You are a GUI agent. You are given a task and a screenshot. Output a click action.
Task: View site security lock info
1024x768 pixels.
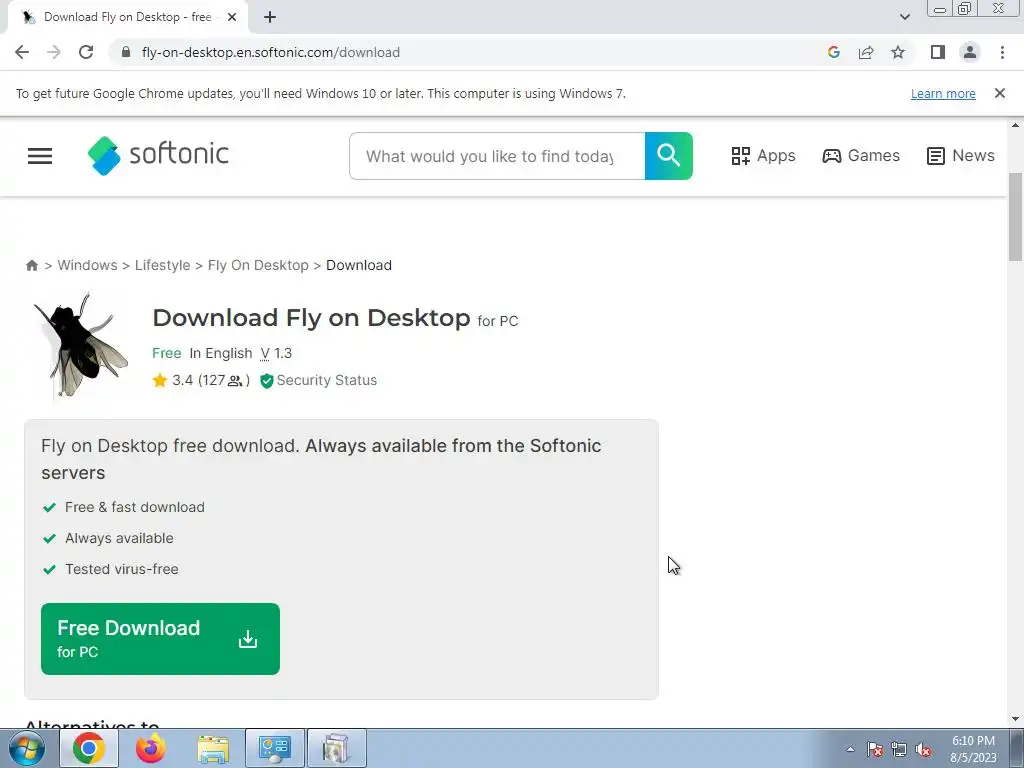[x=126, y=52]
